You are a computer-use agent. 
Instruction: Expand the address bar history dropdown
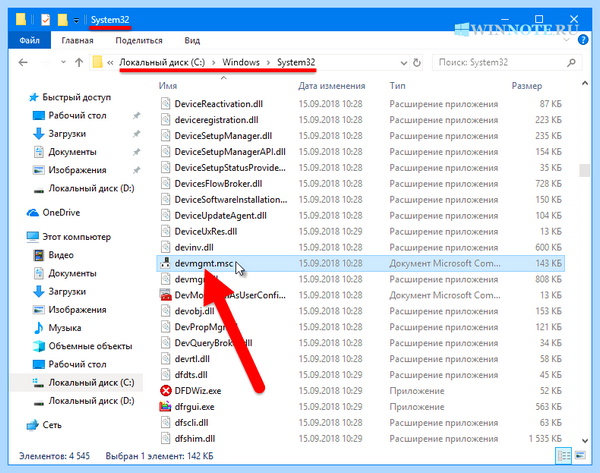click(x=403, y=63)
